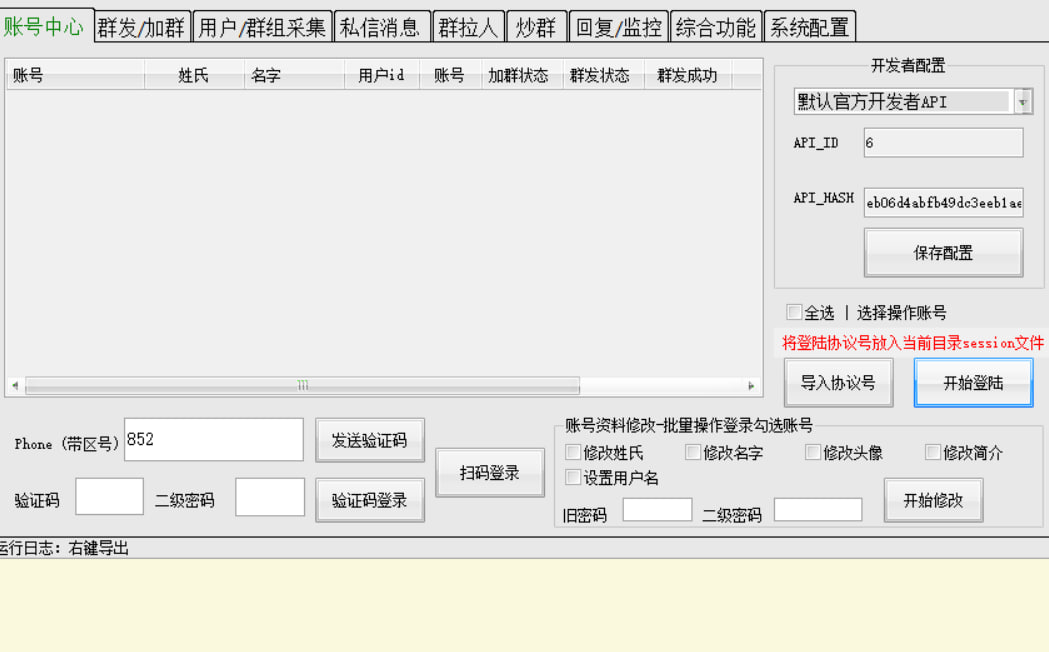The height and width of the screenshot is (652, 1049).
Task: Choose 扫码登录 to log in
Action: (489, 473)
